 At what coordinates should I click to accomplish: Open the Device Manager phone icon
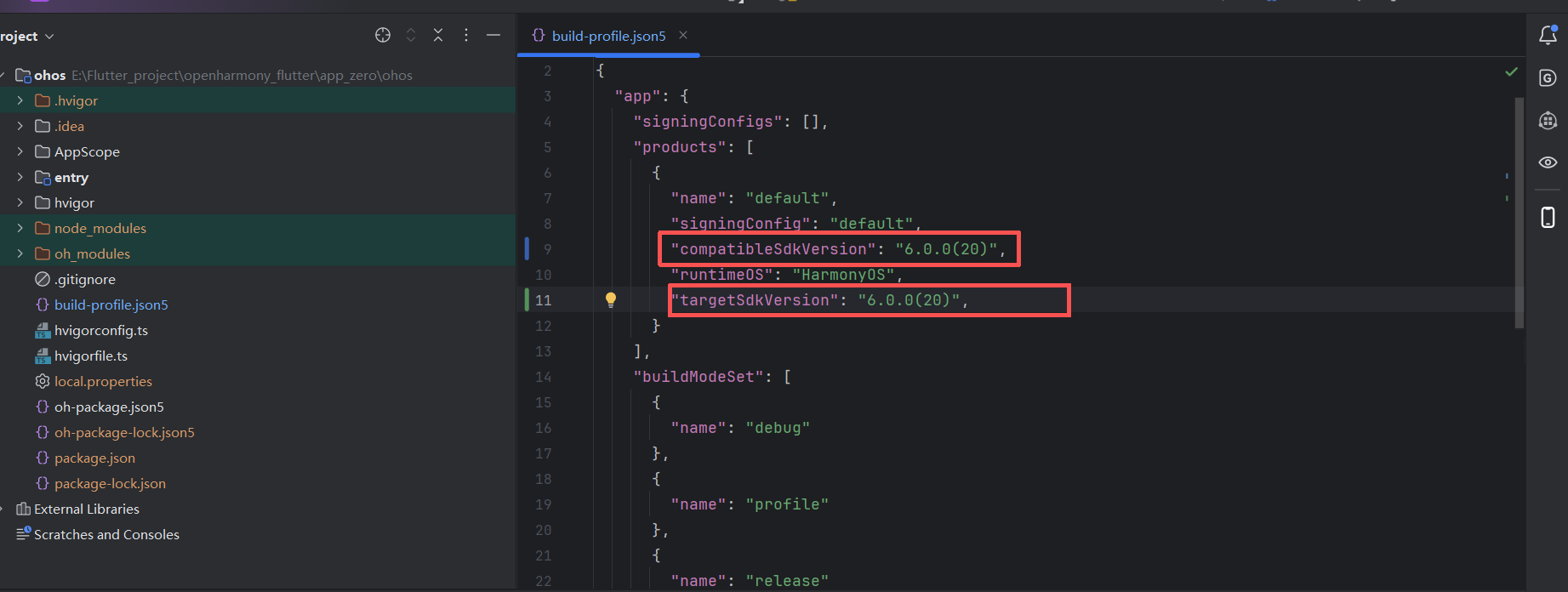tap(1548, 217)
